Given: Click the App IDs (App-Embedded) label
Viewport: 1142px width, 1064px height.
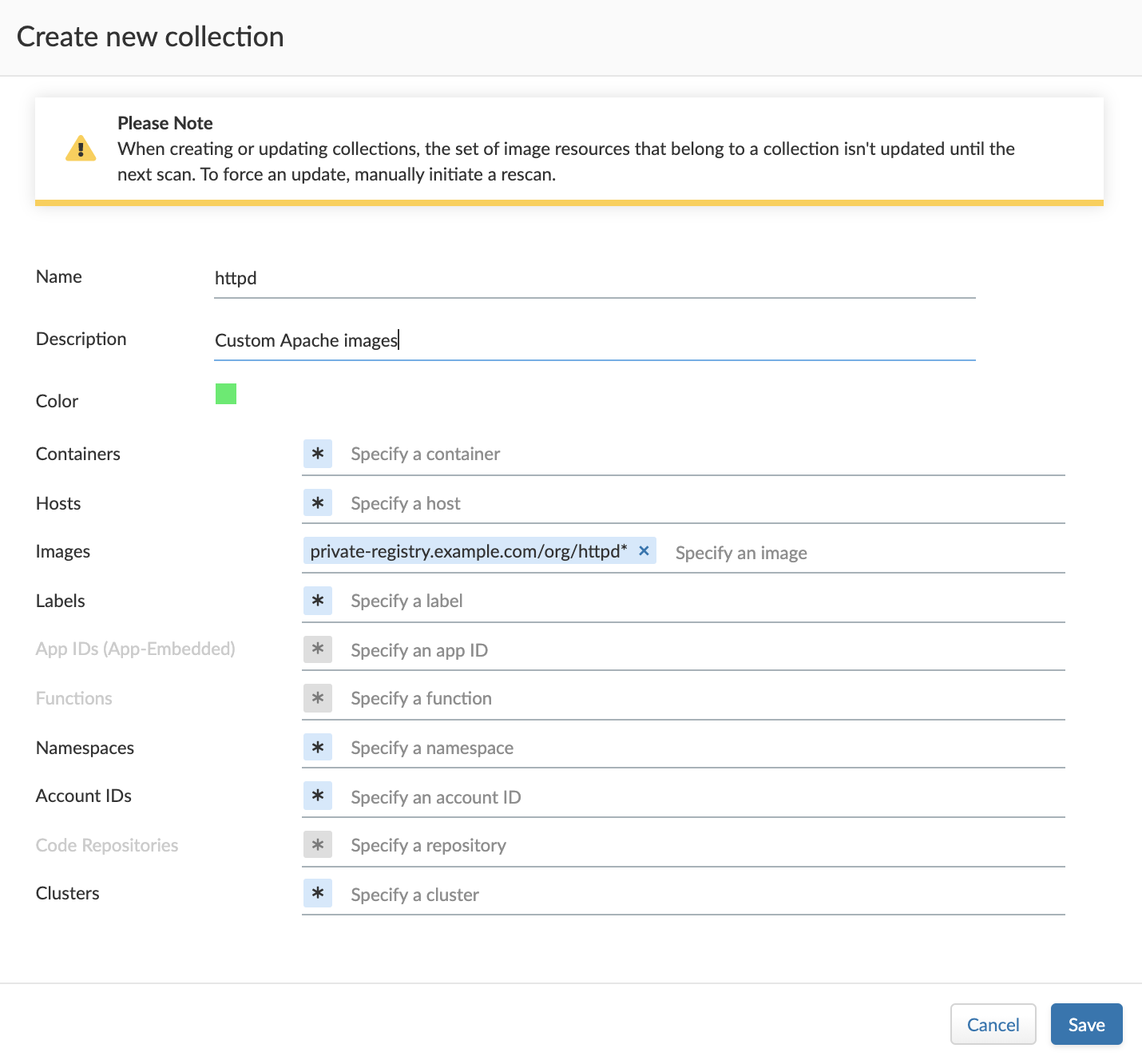Looking at the screenshot, I should 136,649.
